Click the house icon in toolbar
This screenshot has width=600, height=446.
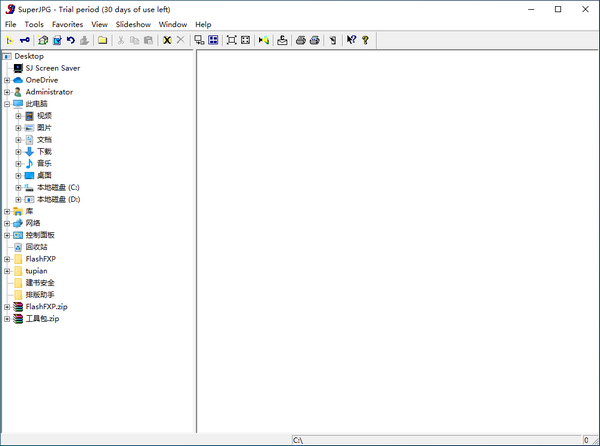tap(43, 40)
